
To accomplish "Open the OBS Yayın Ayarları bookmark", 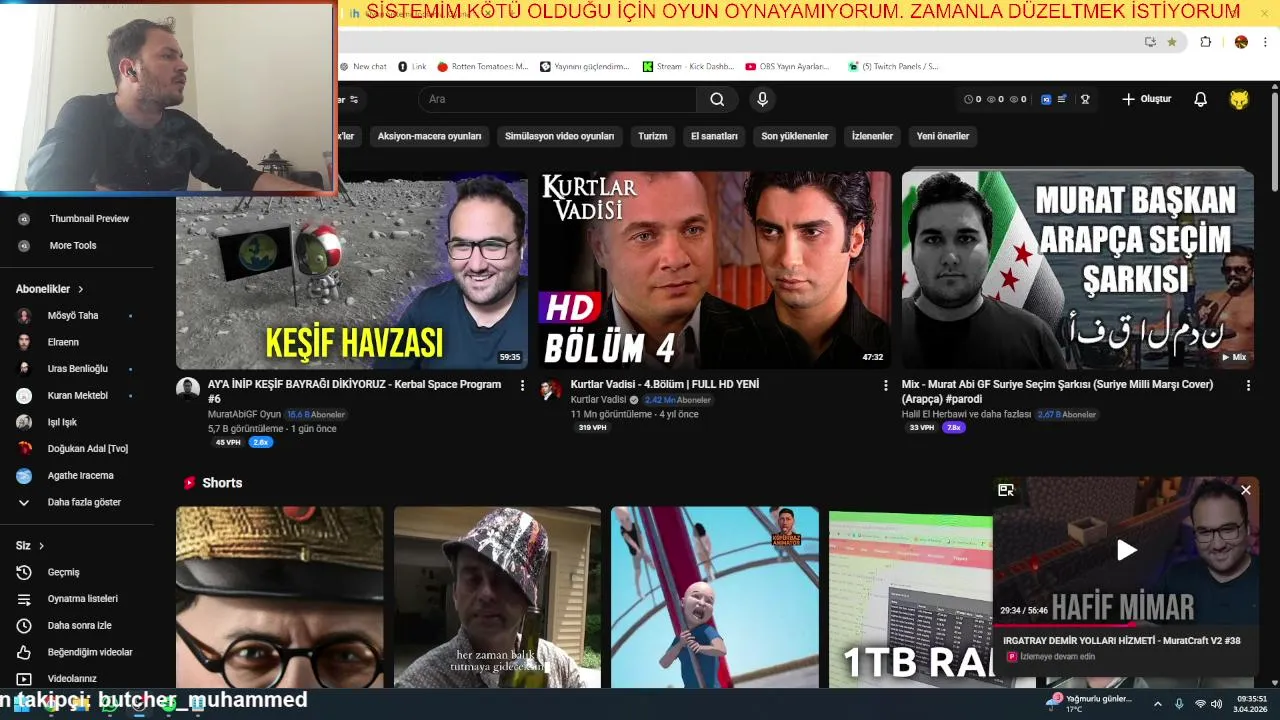I will 788,66.
